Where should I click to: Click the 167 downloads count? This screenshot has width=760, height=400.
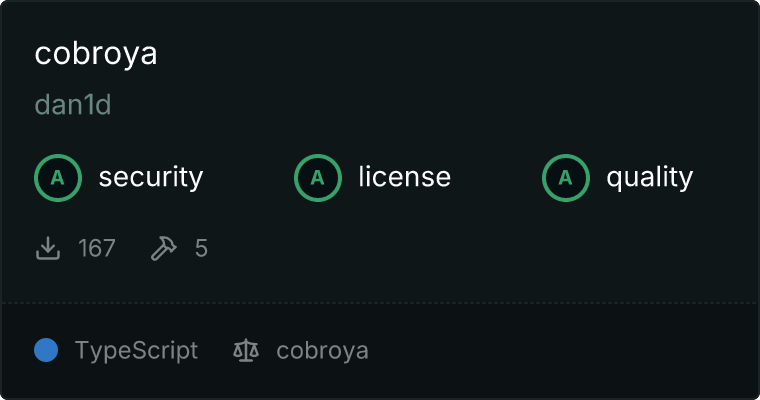(x=97, y=248)
